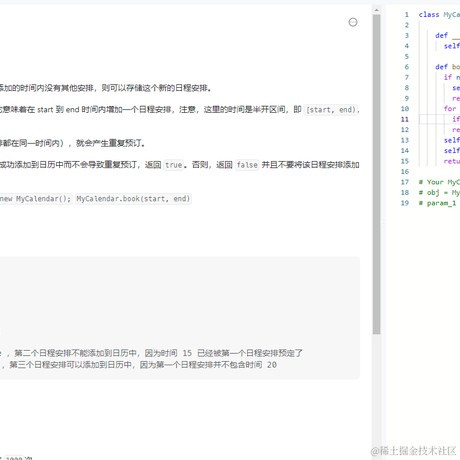Click example explanation text mentioning time 15
Image resolution: width=460 pixels, height=460 pixels.
click(x=151, y=353)
